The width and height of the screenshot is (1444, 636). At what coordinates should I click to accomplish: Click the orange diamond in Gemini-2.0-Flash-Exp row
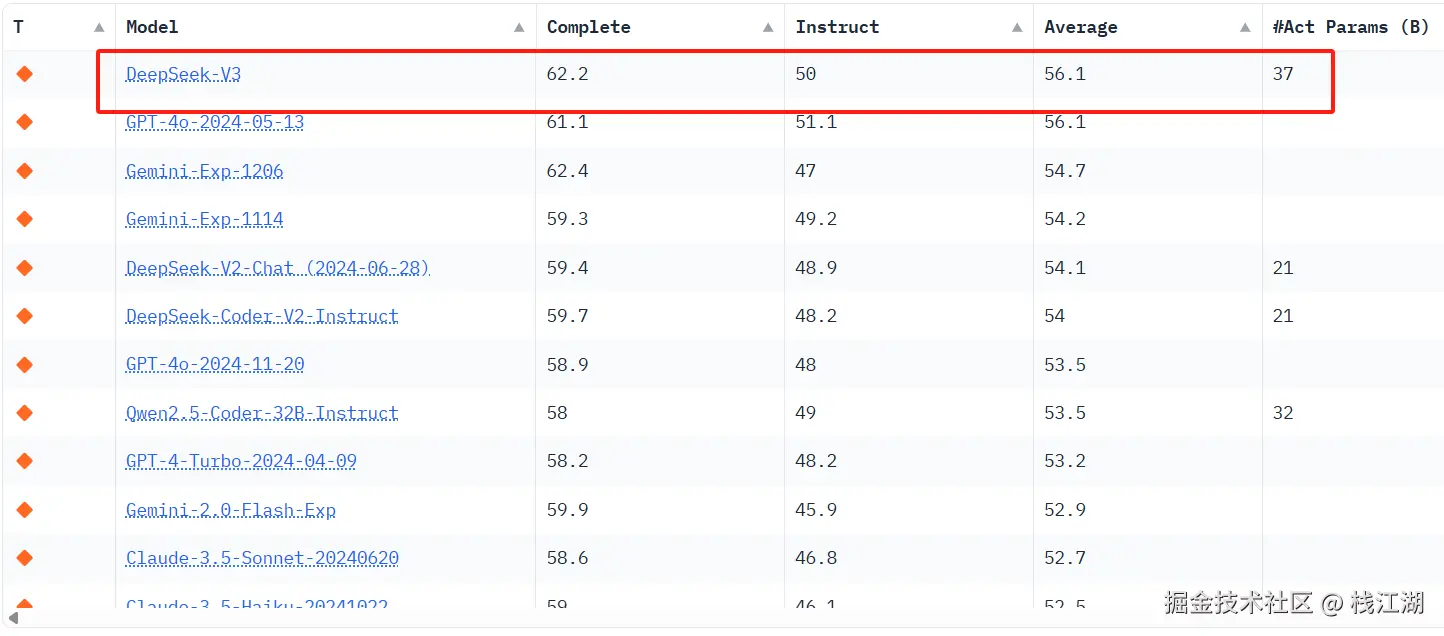(25, 510)
